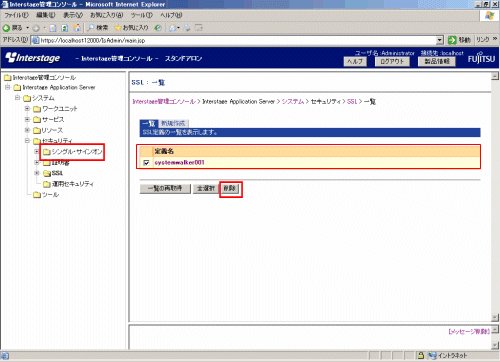Screen dimensions: 500x362
Task: Click the ログアウト button
Action: 392,62
